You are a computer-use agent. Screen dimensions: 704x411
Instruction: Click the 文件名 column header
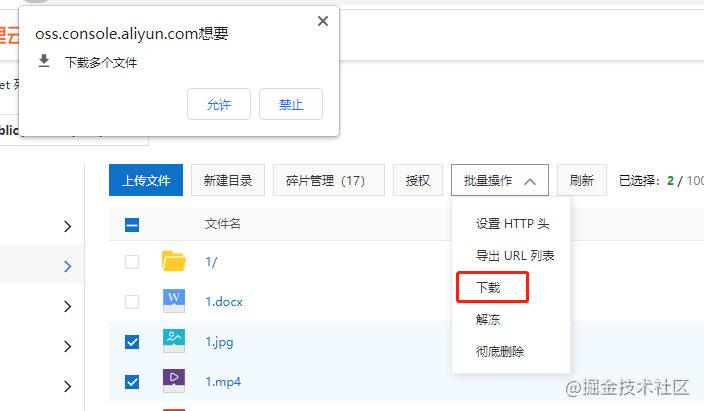coord(223,224)
